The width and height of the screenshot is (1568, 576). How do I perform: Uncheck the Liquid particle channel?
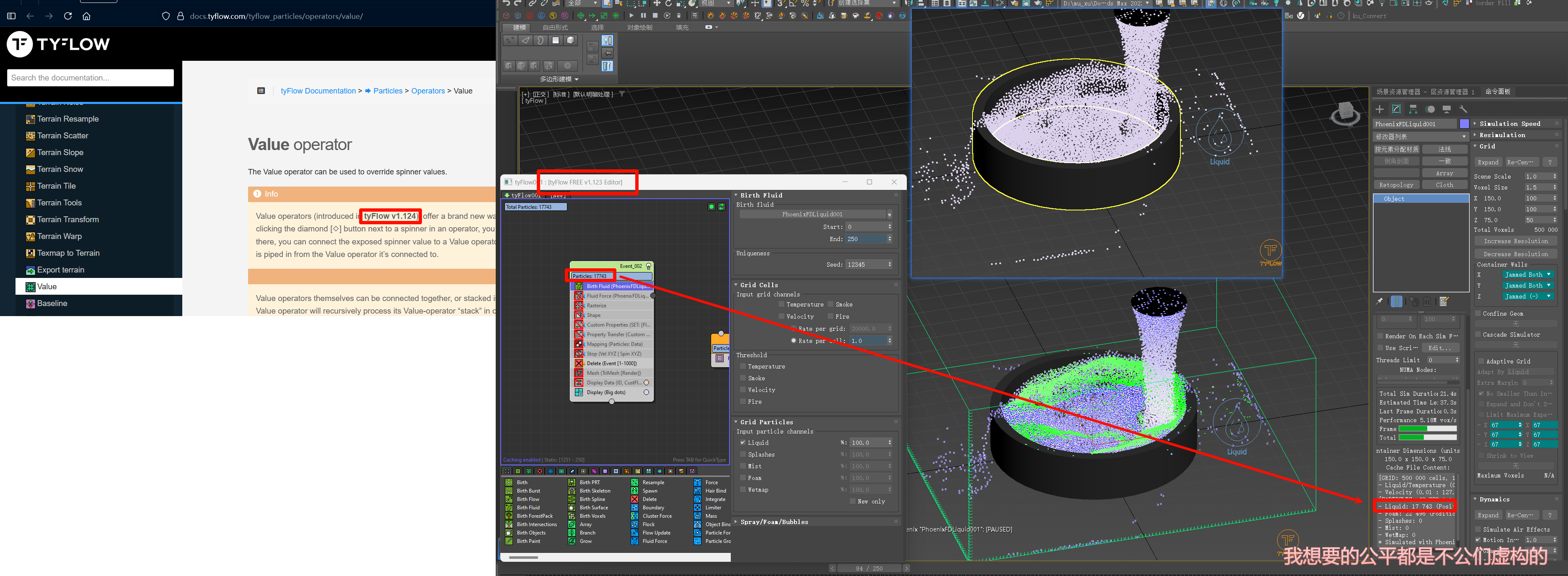(x=743, y=443)
